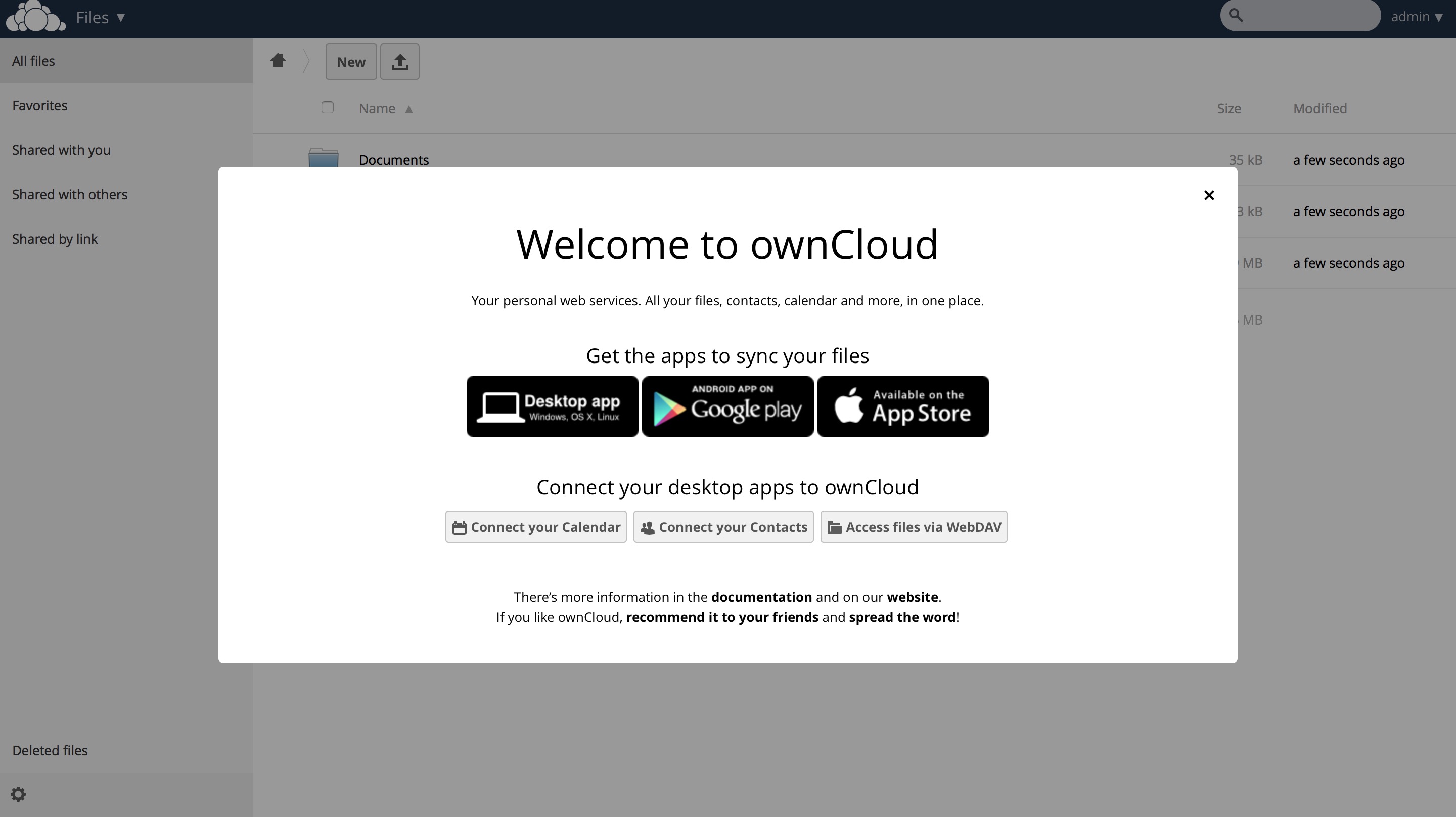The width and height of the screenshot is (1456, 817).
Task: Open the website link
Action: (912, 597)
